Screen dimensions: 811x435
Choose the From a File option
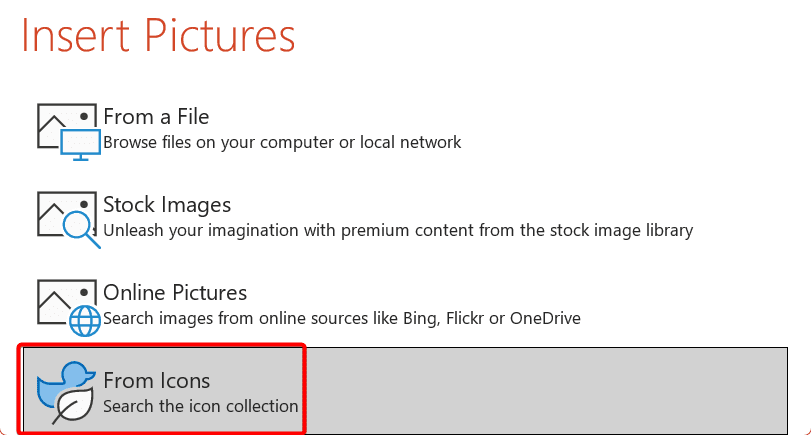pos(156,116)
